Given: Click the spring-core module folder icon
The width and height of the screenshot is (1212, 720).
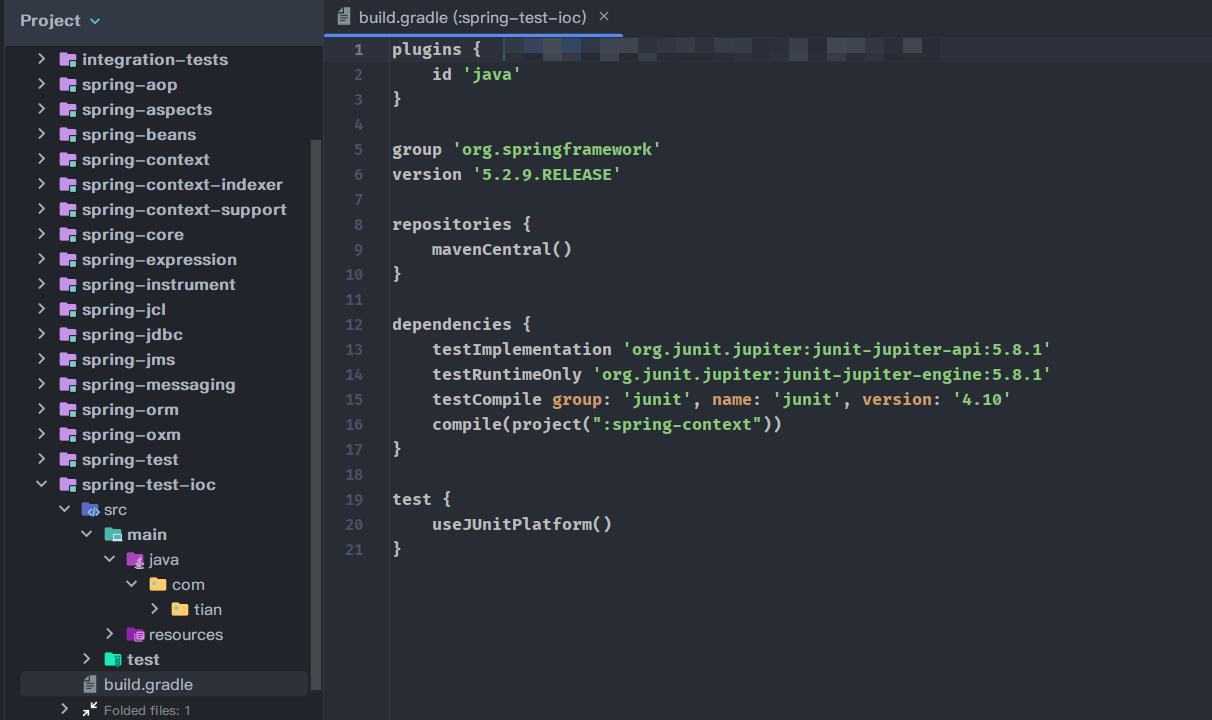Looking at the screenshot, I should pos(68,234).
